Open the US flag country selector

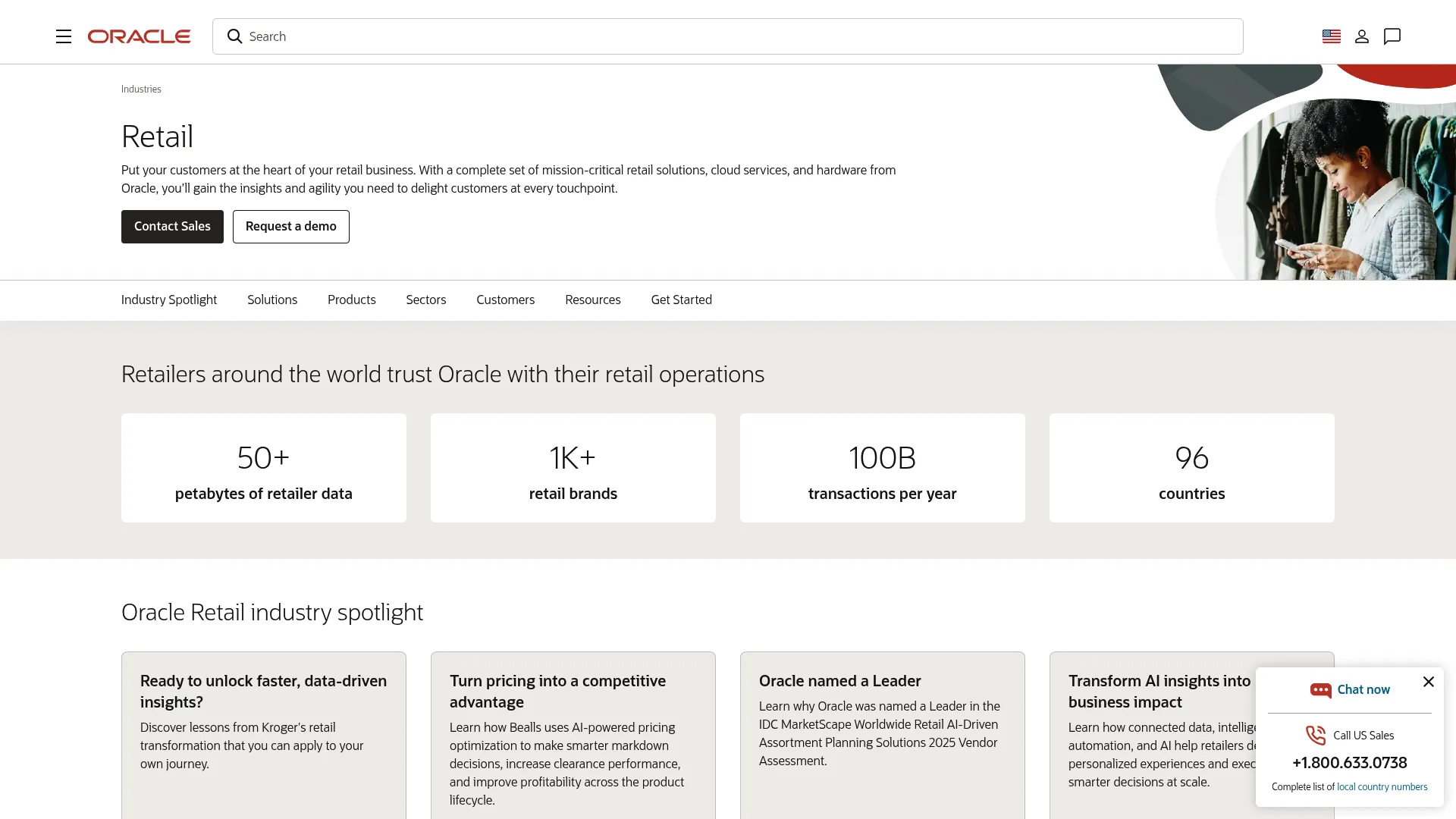pyautogui.click(x=1332, y=36)
